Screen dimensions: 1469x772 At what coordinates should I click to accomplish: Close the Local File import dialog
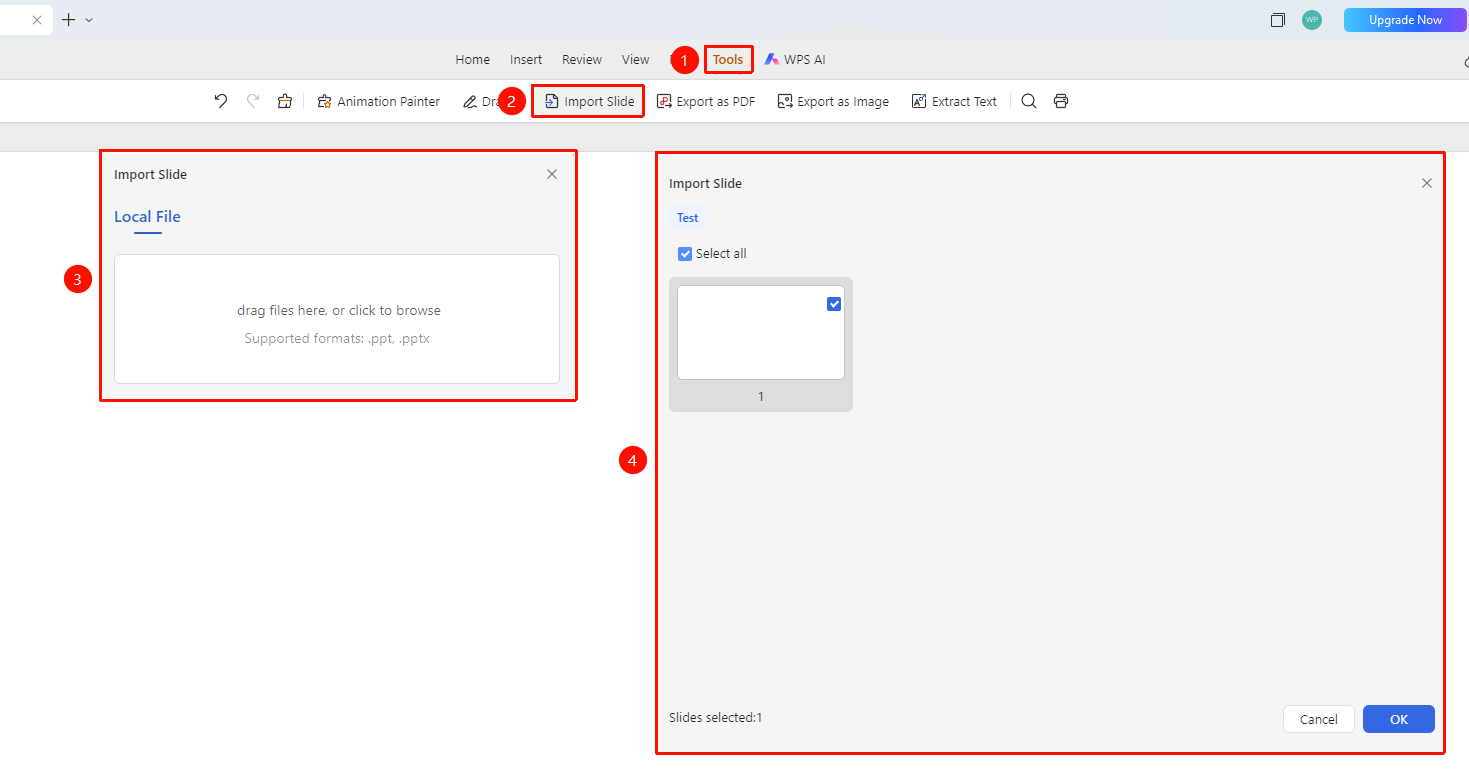[x=552, y=174]
